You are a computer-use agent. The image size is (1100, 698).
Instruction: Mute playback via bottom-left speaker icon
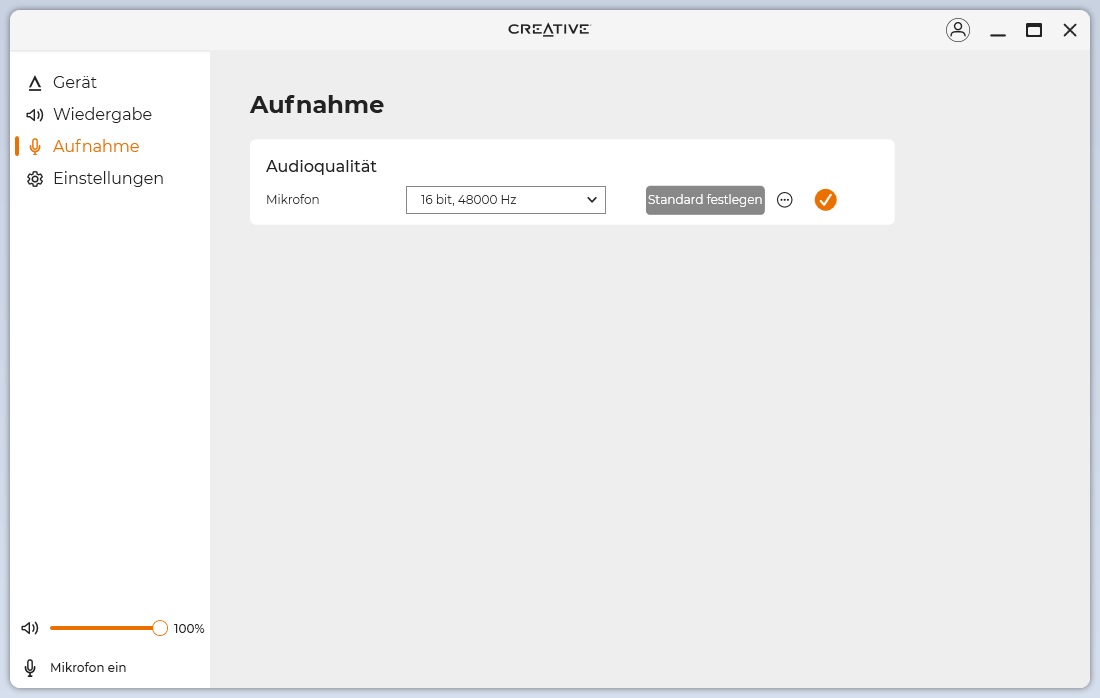tap(30, 628)
